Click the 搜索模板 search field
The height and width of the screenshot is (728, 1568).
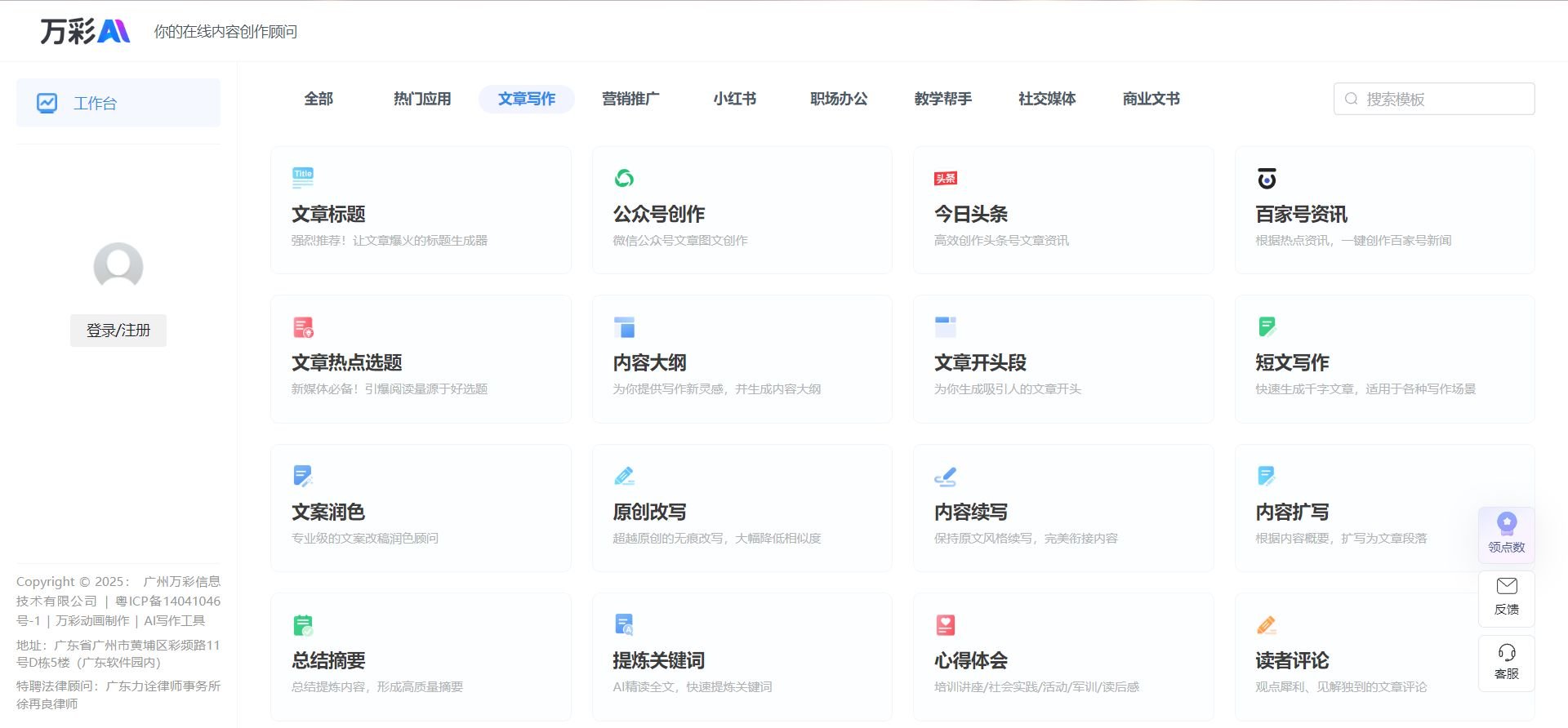1443,99
